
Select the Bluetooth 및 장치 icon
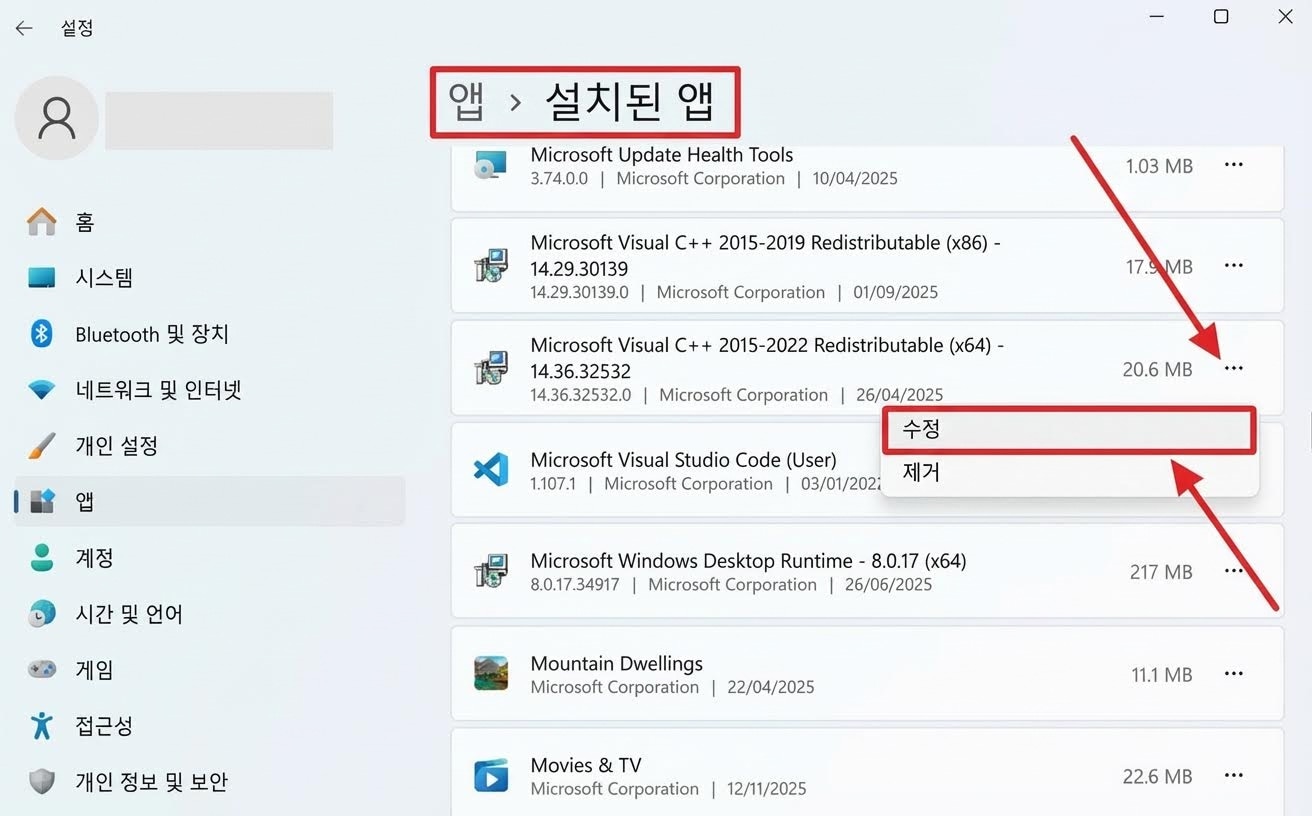pos(41,334)
